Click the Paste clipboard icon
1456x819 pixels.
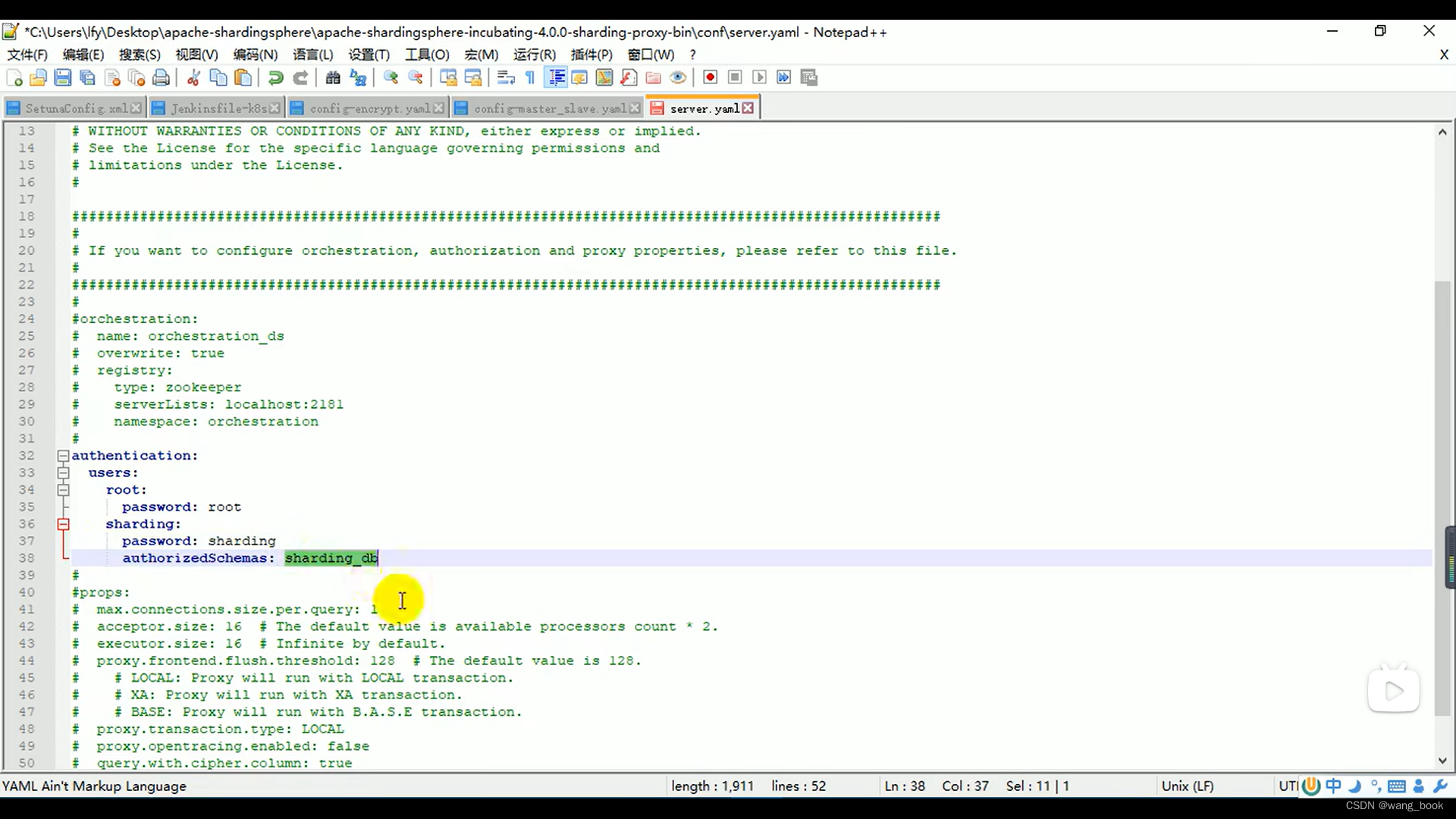point(243,77)
